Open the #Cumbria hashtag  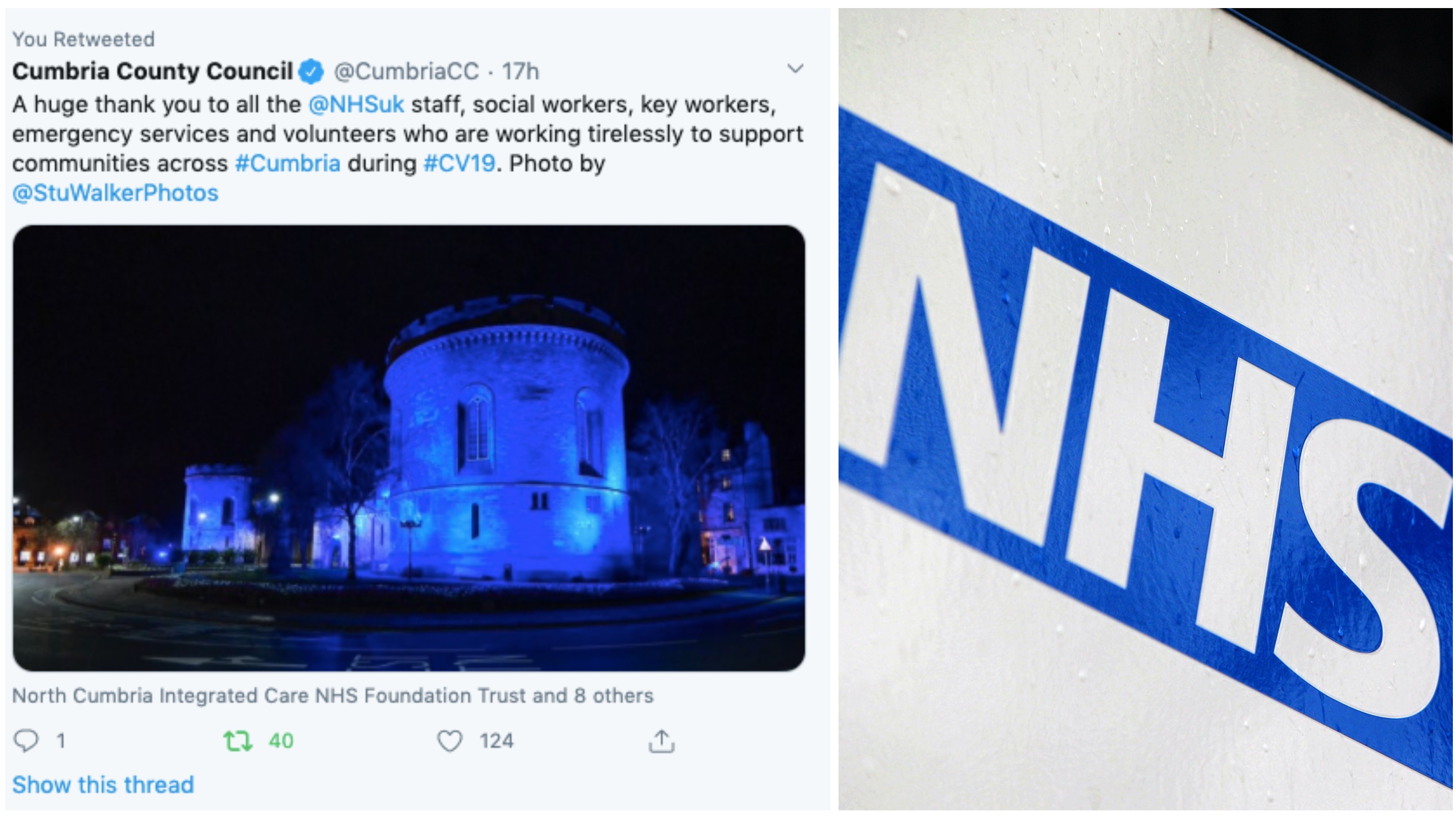(288, 163)
